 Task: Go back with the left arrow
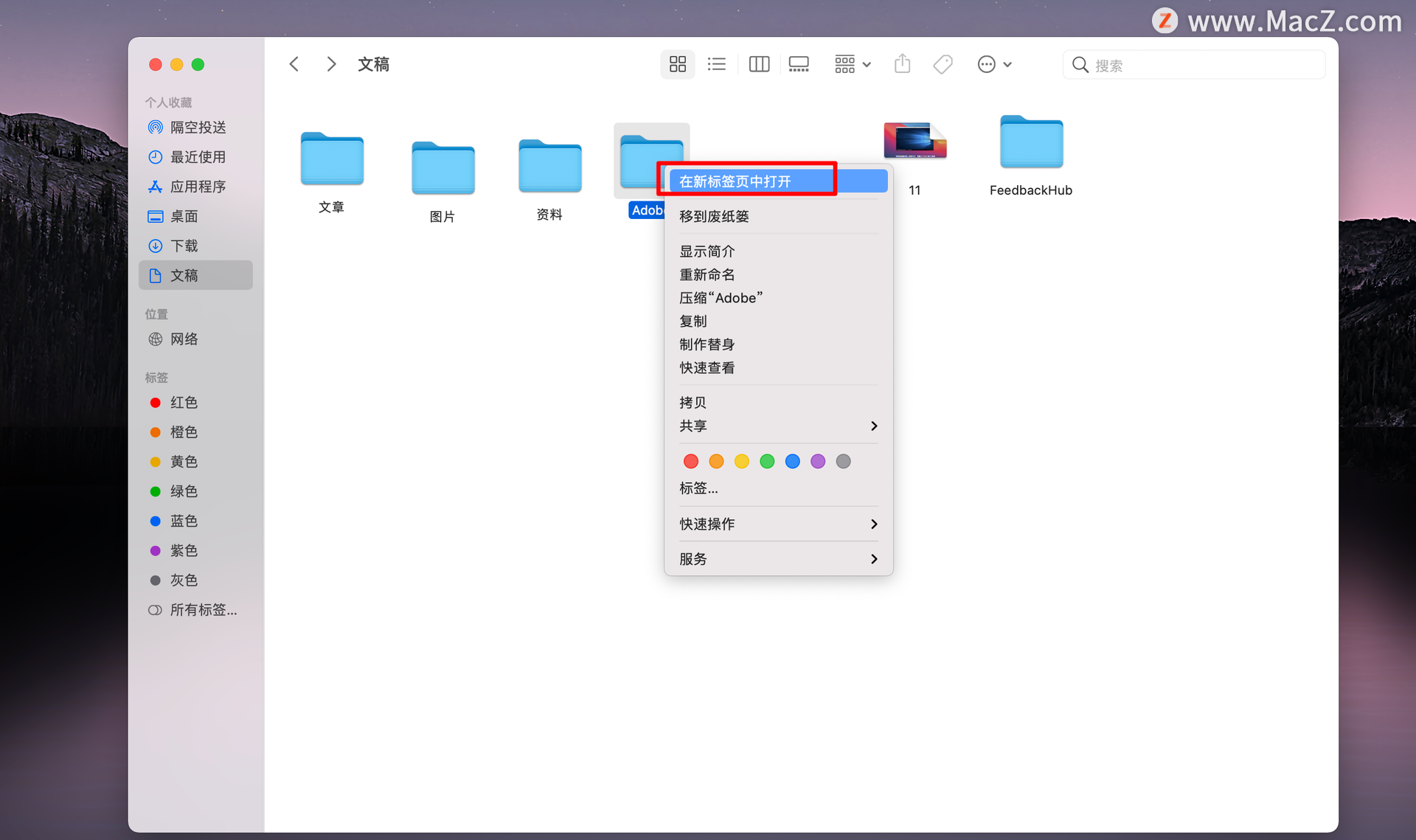pos(294,65)
